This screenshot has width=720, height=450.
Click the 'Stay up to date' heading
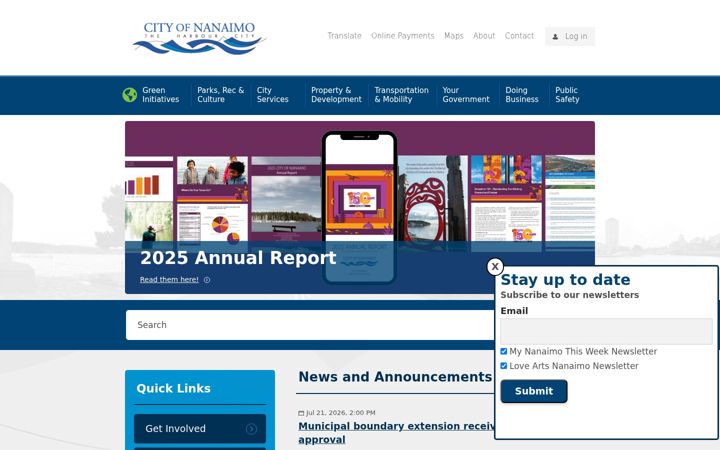coord(565,280)
